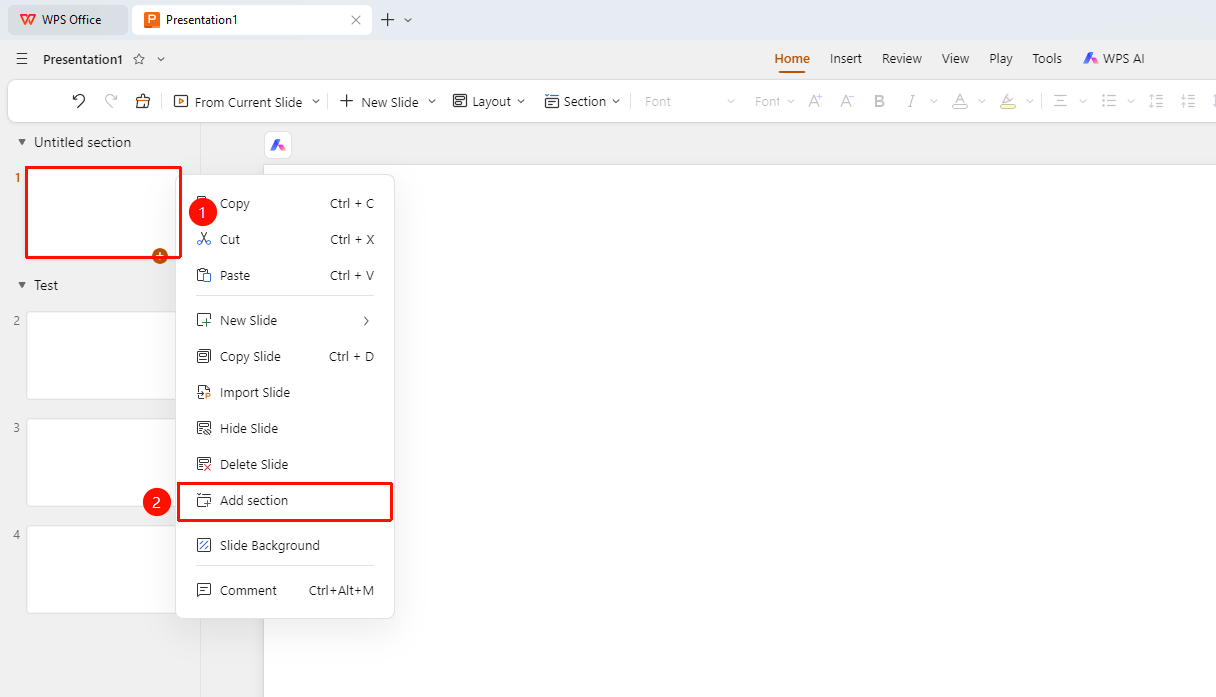
Task: Toggle italic formatting
Action: 911,101
